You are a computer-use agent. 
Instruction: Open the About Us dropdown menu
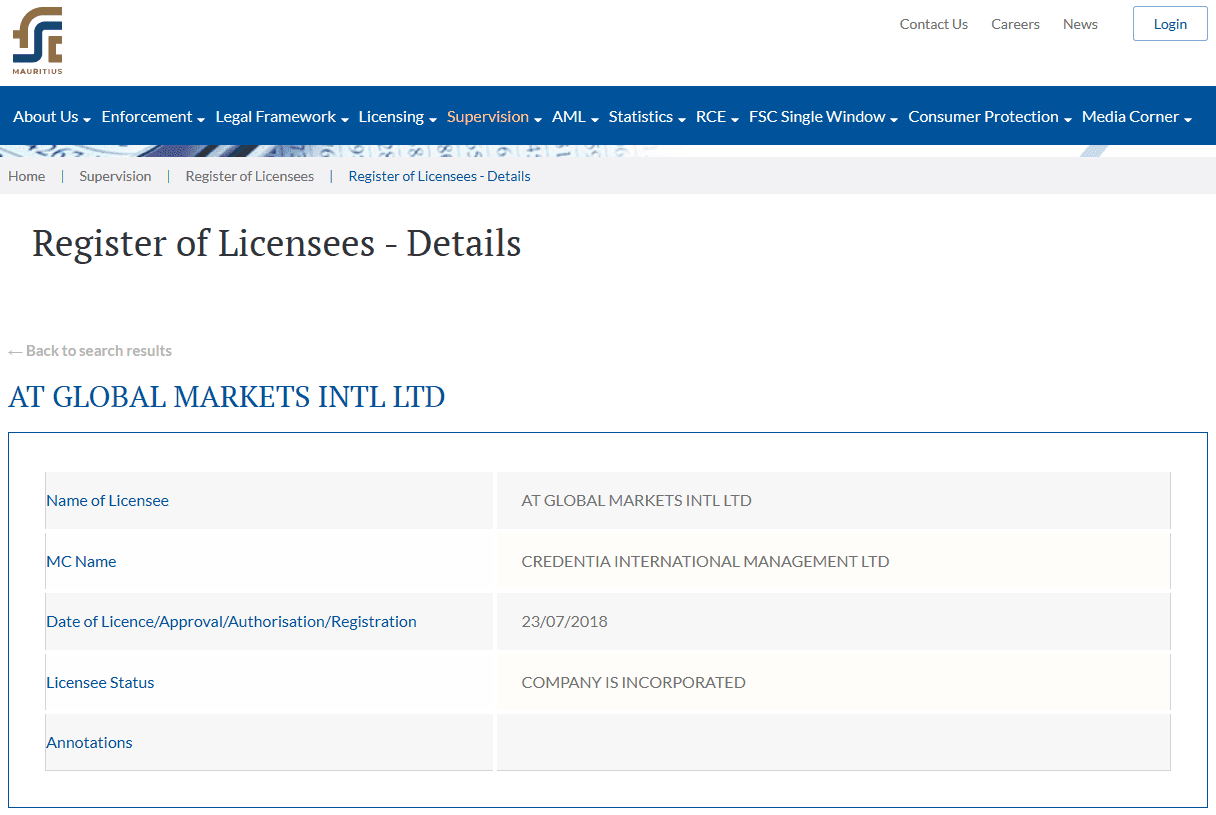coord(52,117)
